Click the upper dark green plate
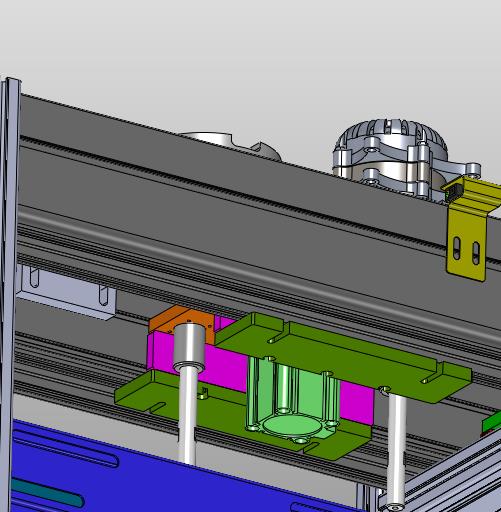 point(343,357)
